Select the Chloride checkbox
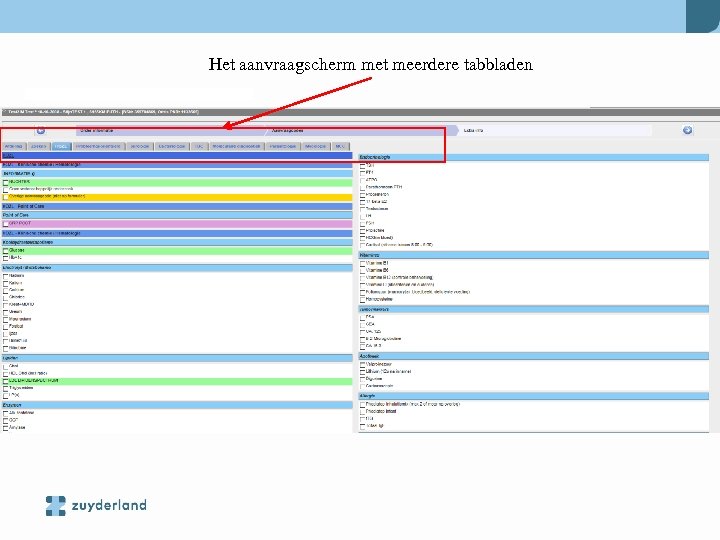 click(6, 298)
